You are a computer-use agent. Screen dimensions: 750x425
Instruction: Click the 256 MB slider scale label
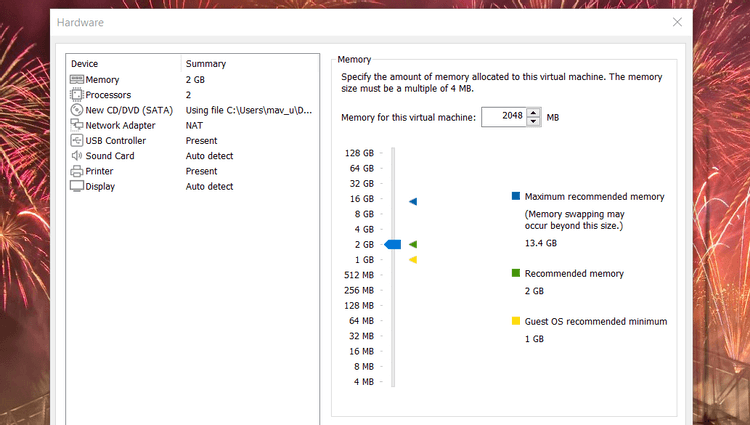pos(359,290)
